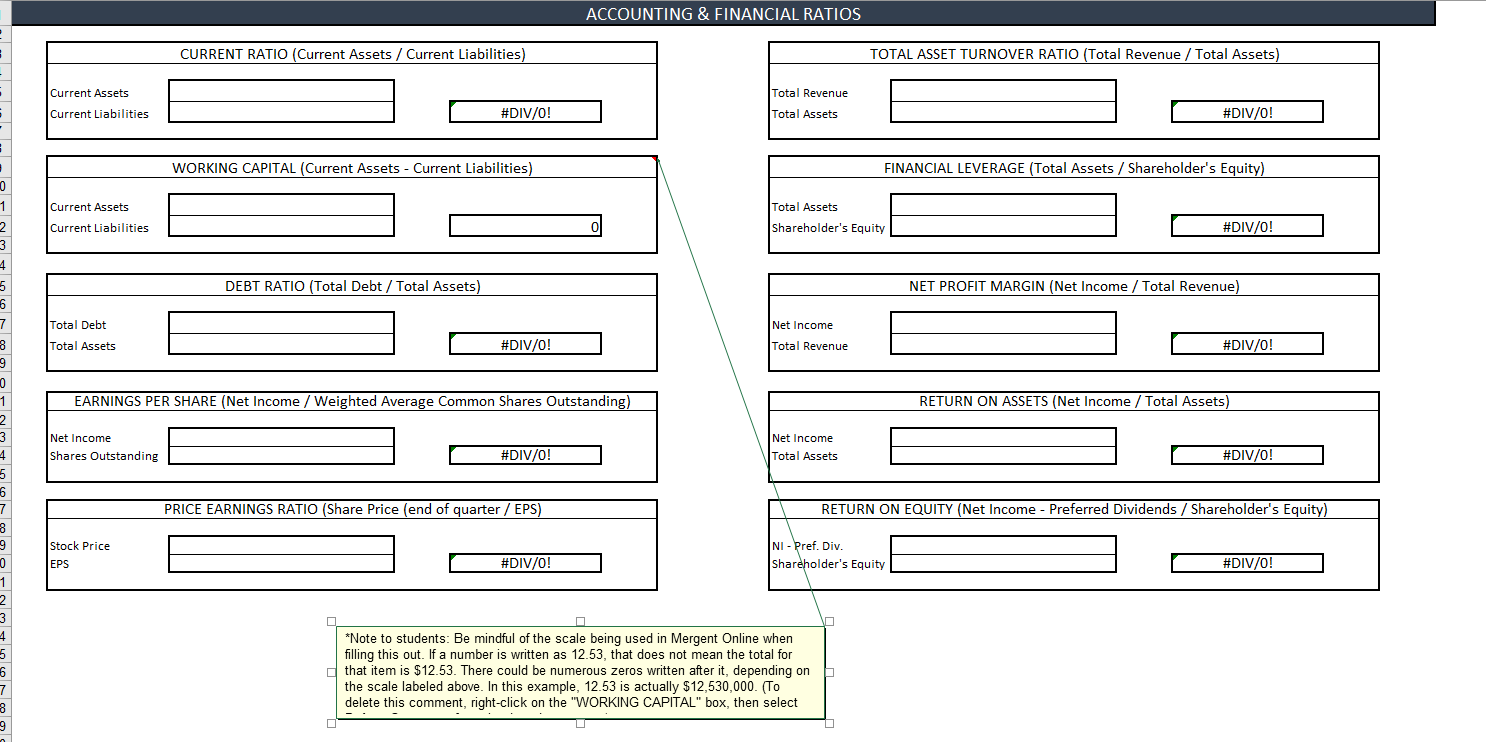Click the Stock Price input field
The width and height of the screenshot is (1486, 742).
pyautogui.click(x=281, y=545)
